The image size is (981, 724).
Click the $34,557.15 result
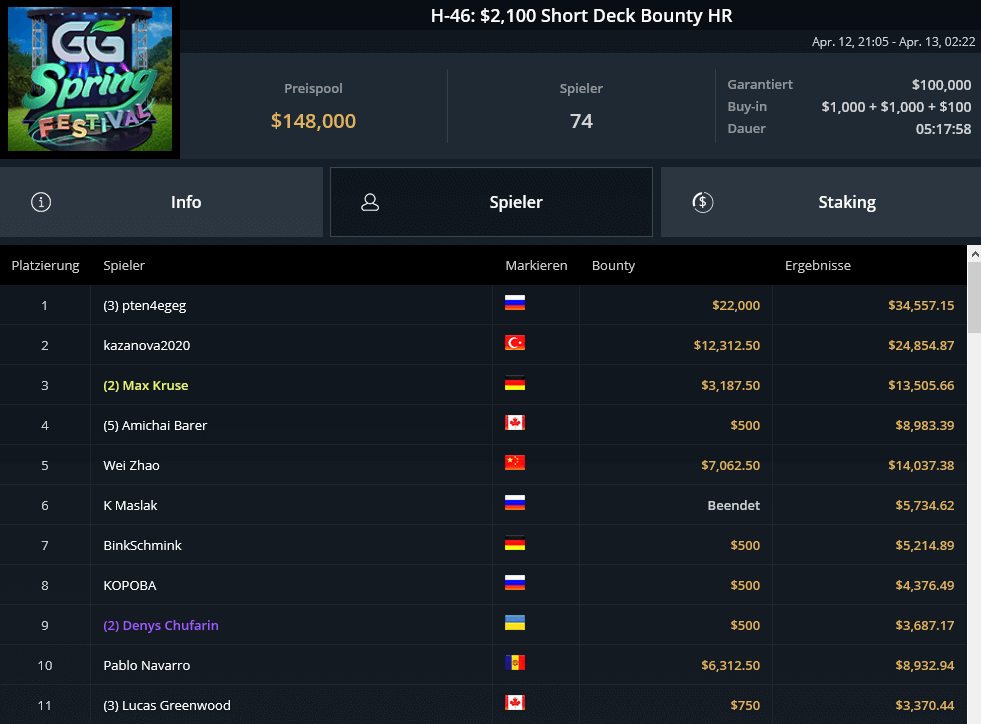(x=921, y=305)
